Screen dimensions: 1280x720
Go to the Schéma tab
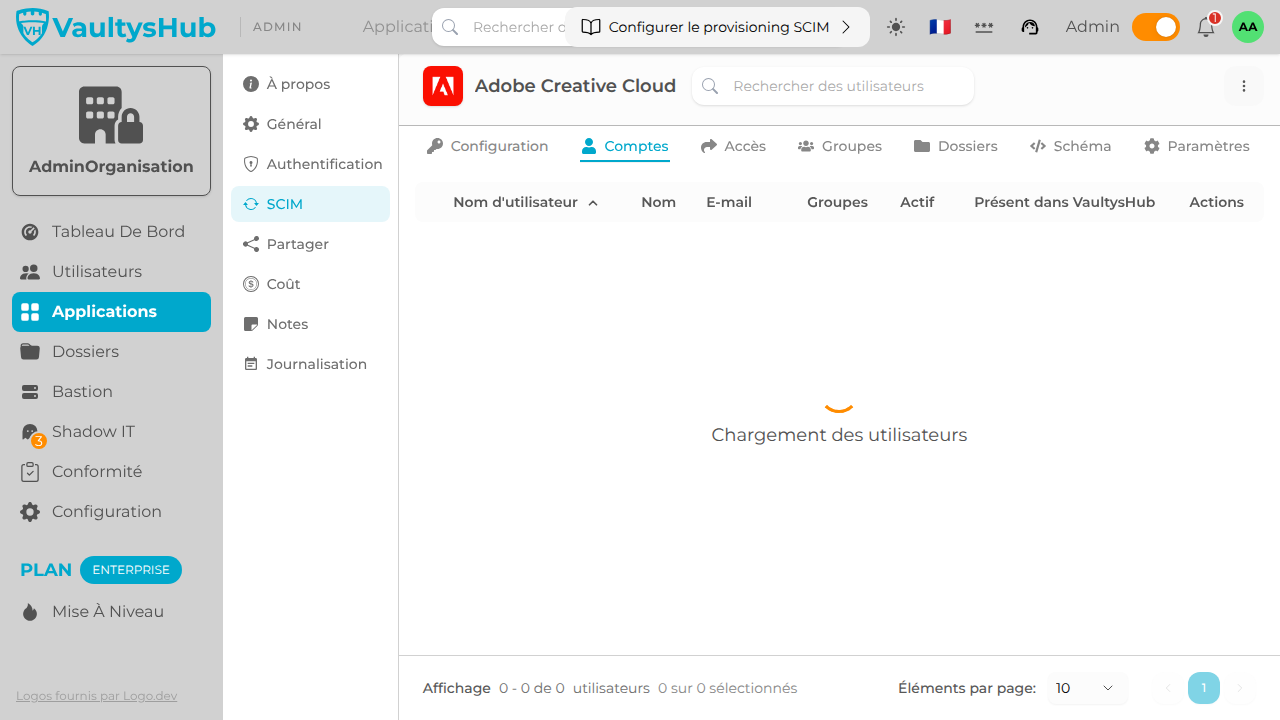coord(1071,146)
